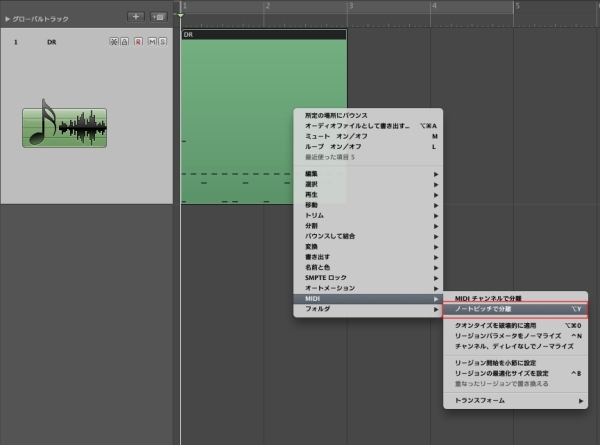
Task: Open the 編集 submenu
Action: [368, 174]
